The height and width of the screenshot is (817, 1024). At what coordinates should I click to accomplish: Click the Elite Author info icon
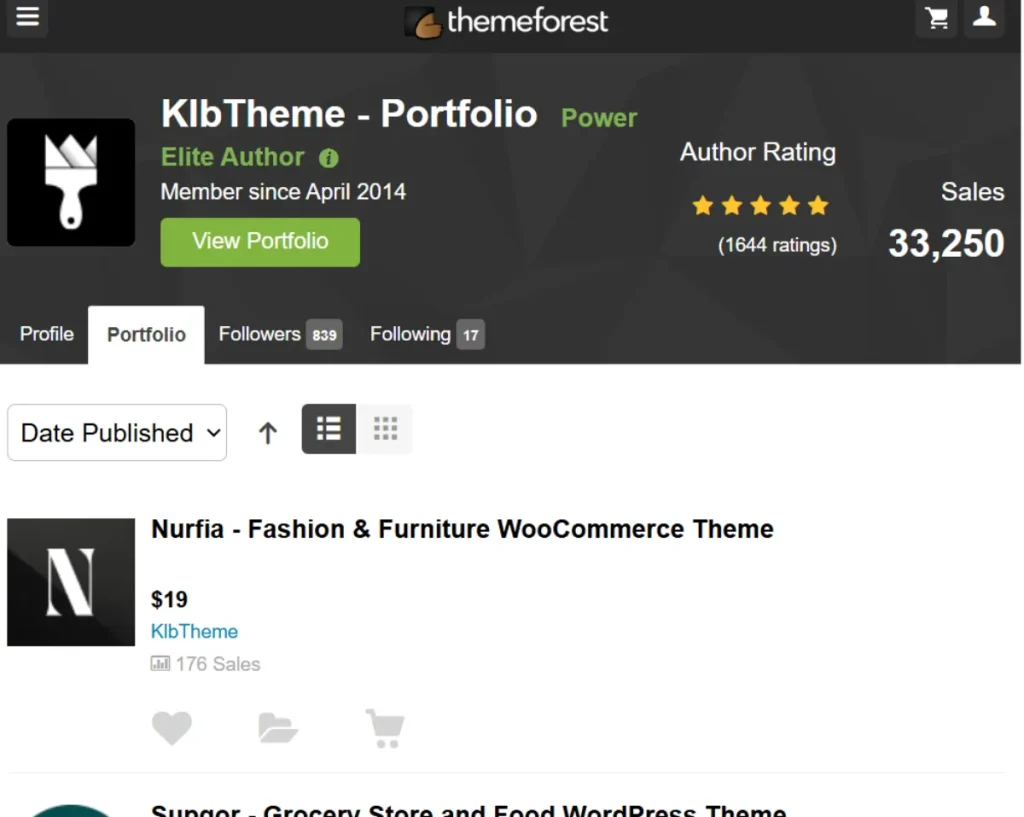point(328,158)
